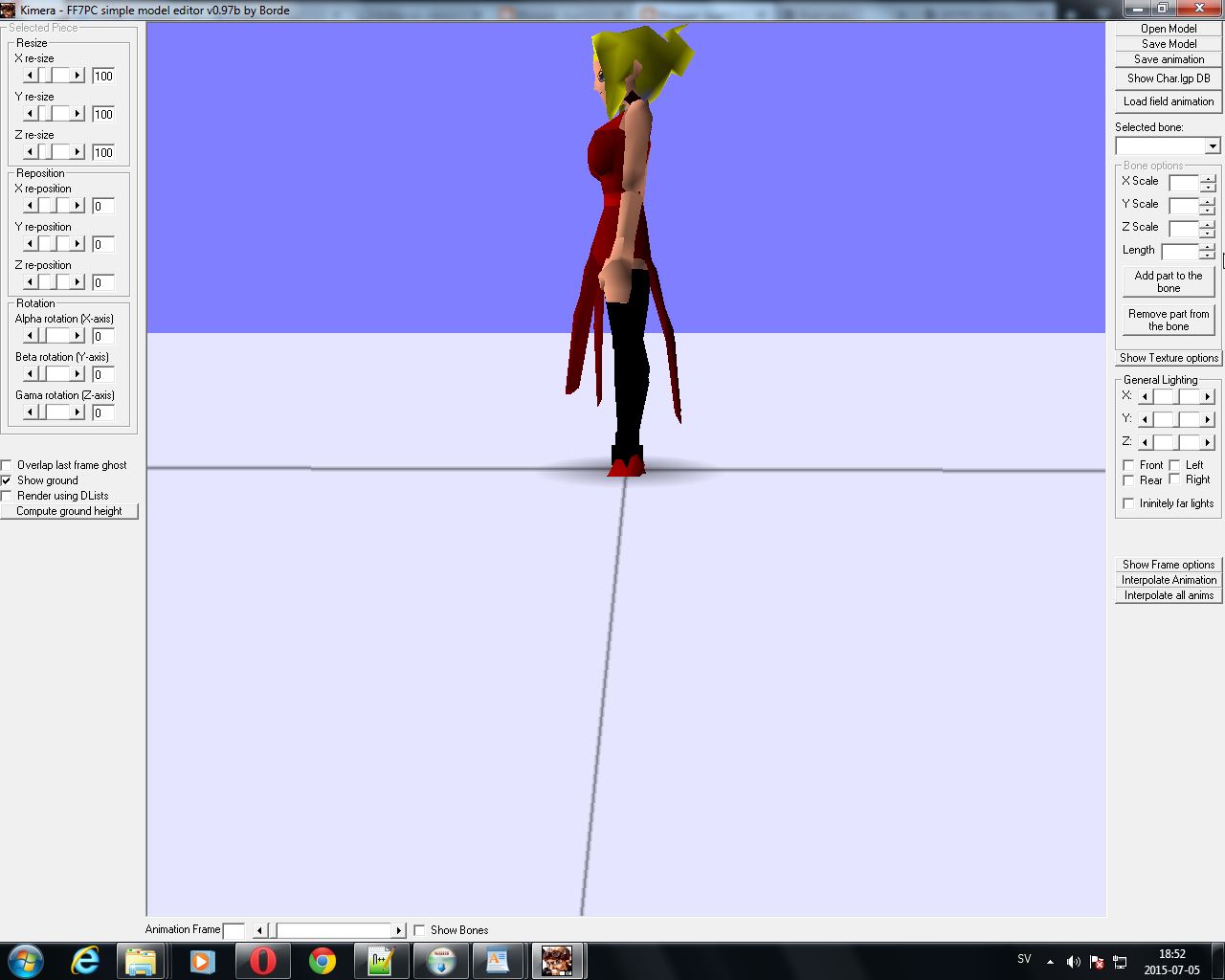Click the X re-size slider thumb

(x=45, y=76)
